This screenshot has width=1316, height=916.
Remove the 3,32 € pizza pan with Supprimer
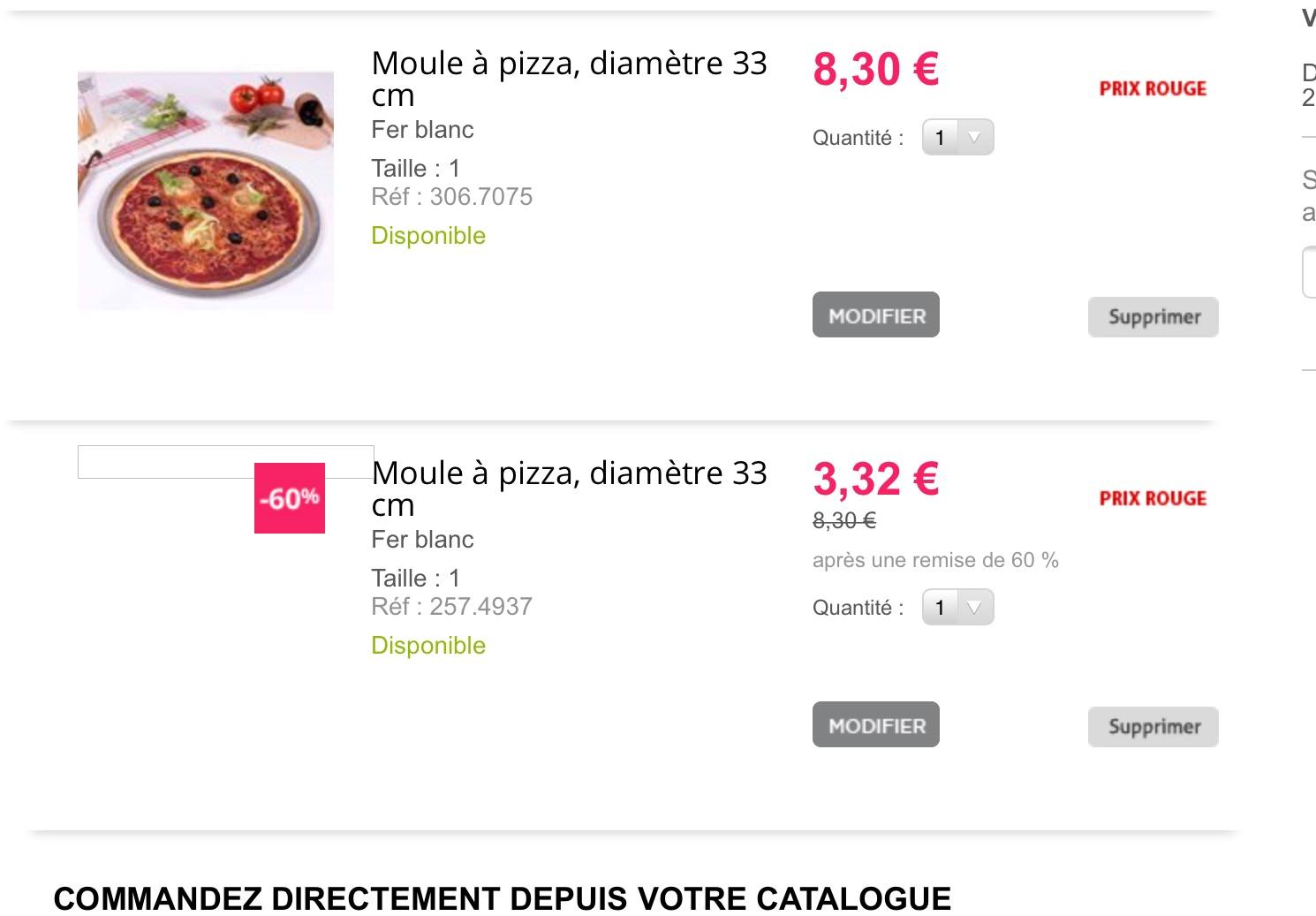point(1153,727)
